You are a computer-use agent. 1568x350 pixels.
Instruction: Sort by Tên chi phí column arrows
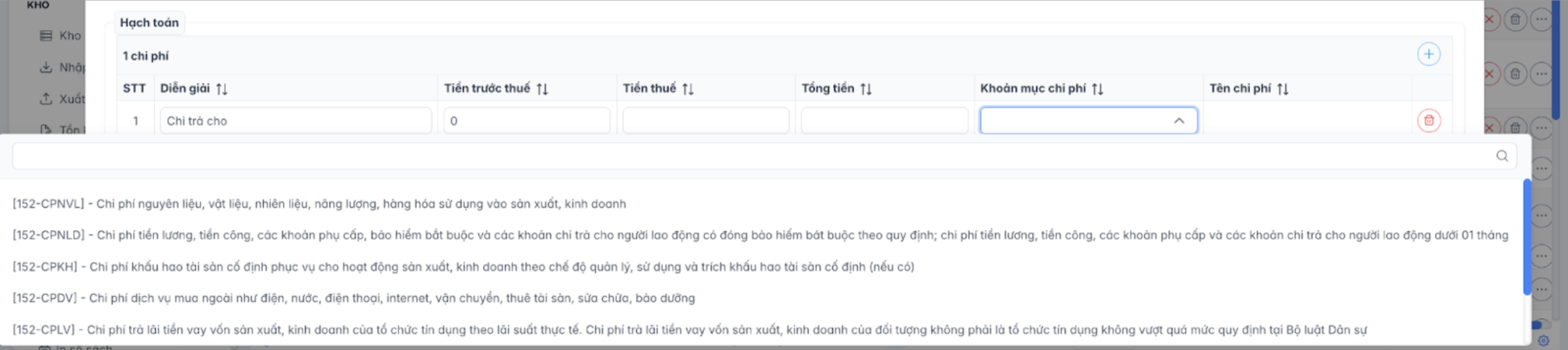pos(1283,89)
